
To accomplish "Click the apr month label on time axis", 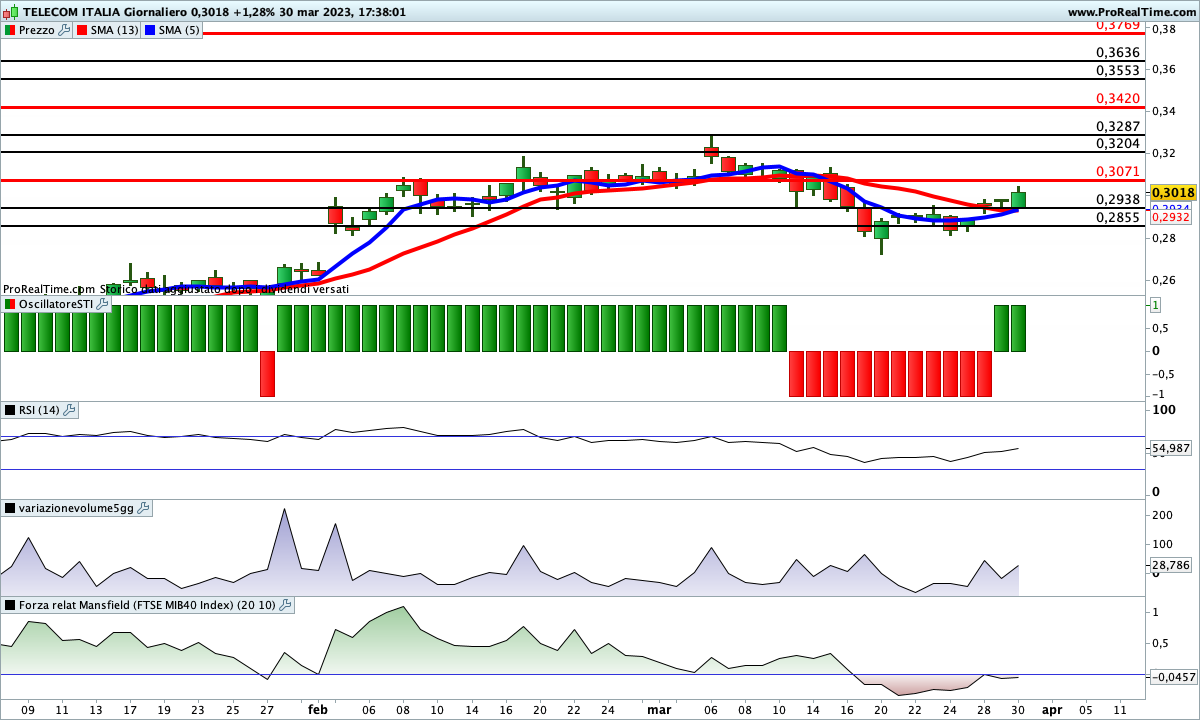I will coord(1052,709).
